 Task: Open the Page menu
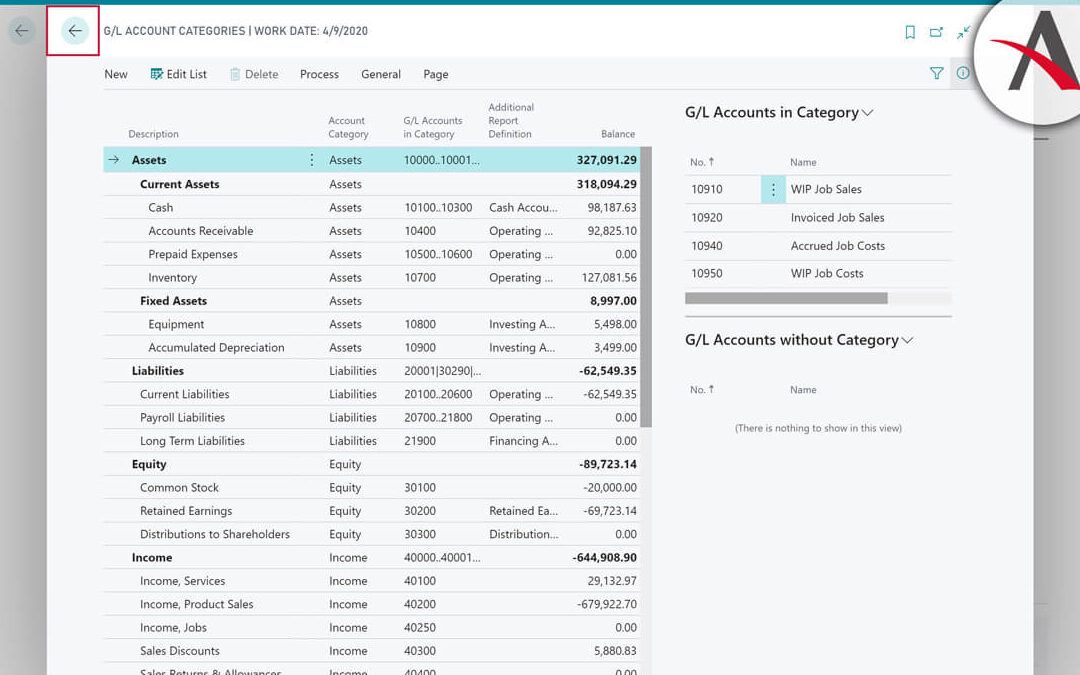tap(435, 74)
